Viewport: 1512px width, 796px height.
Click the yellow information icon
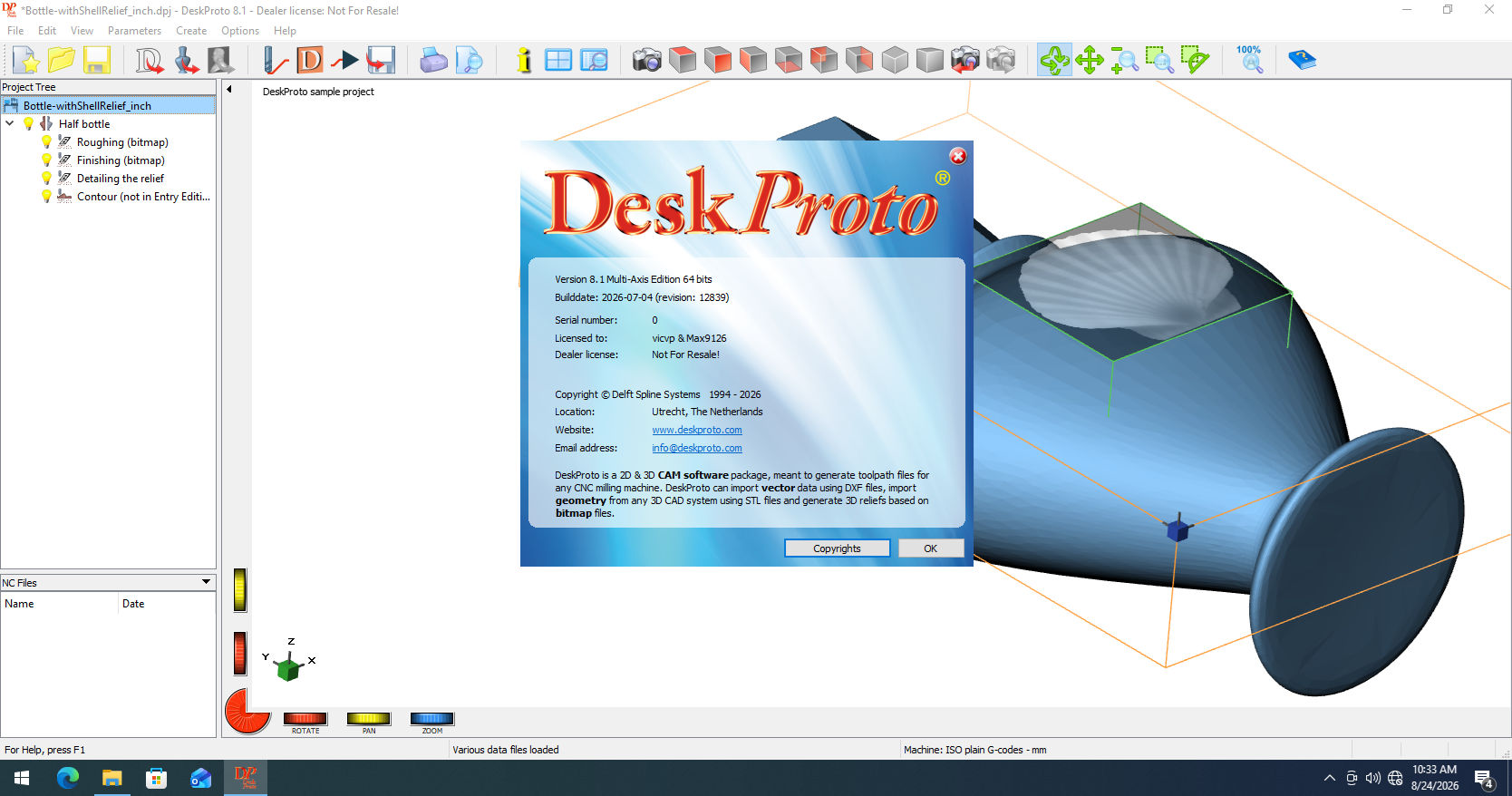pyautogui.click(x=524, y=61)
